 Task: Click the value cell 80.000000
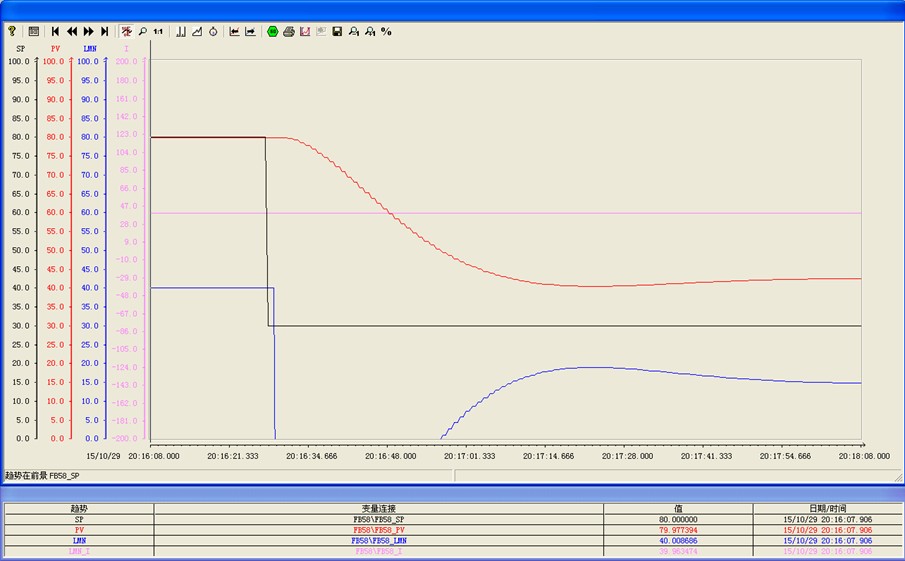pyautogui.click(x=678, y=519)
